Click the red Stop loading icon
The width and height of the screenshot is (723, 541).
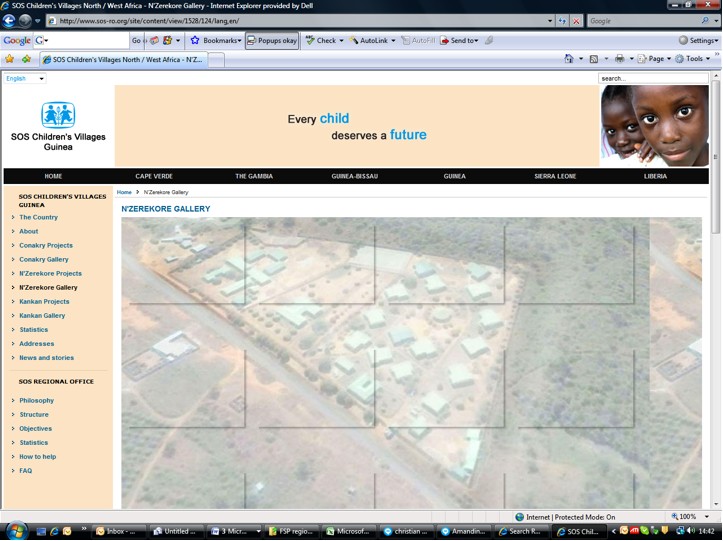pyautogui.click(x=576, y=21)
